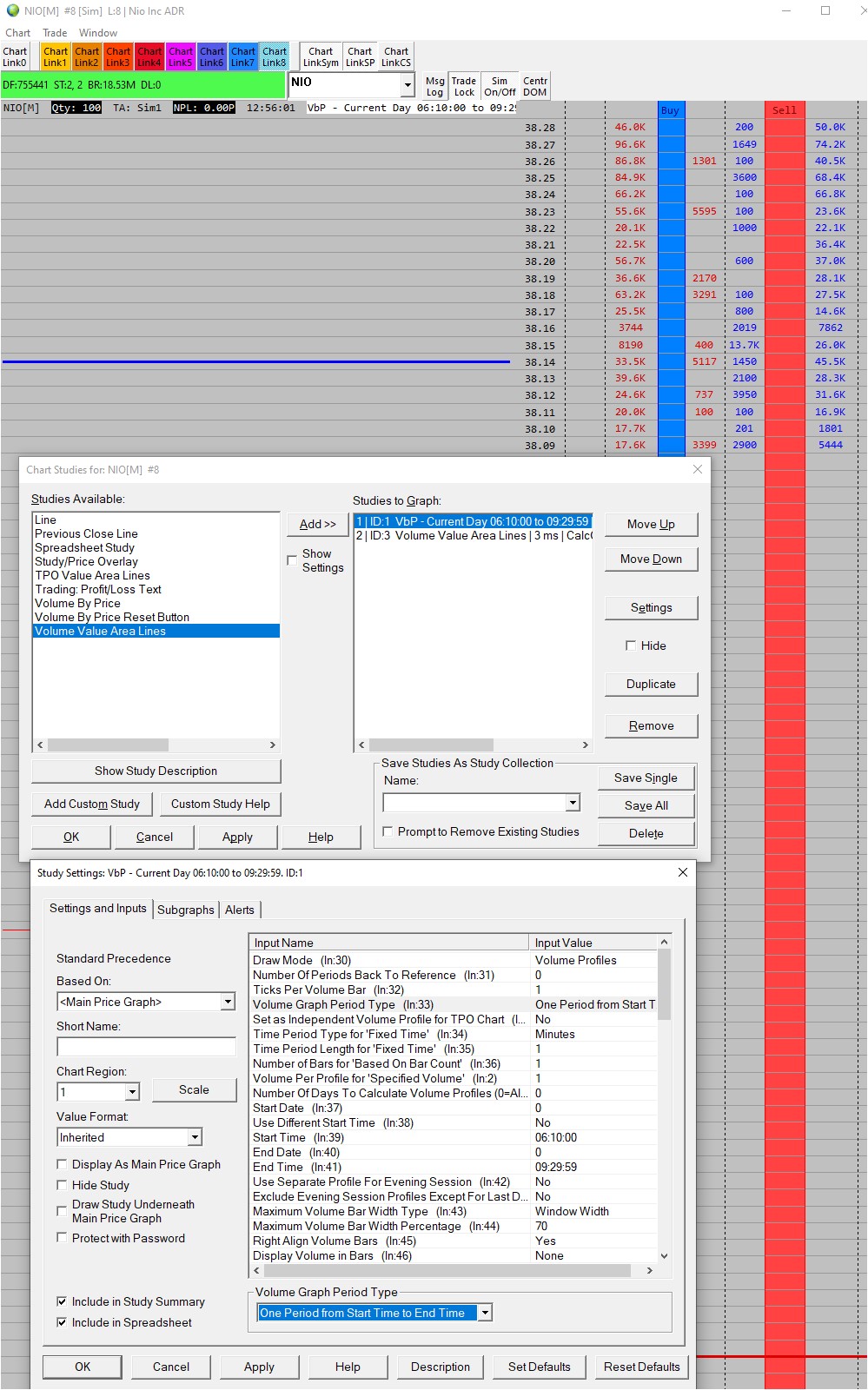Viewport: 868px width, 1390px height.
Task: Toggle Include in Spreadsheet checkbox
Action: tap(62, 1322)
